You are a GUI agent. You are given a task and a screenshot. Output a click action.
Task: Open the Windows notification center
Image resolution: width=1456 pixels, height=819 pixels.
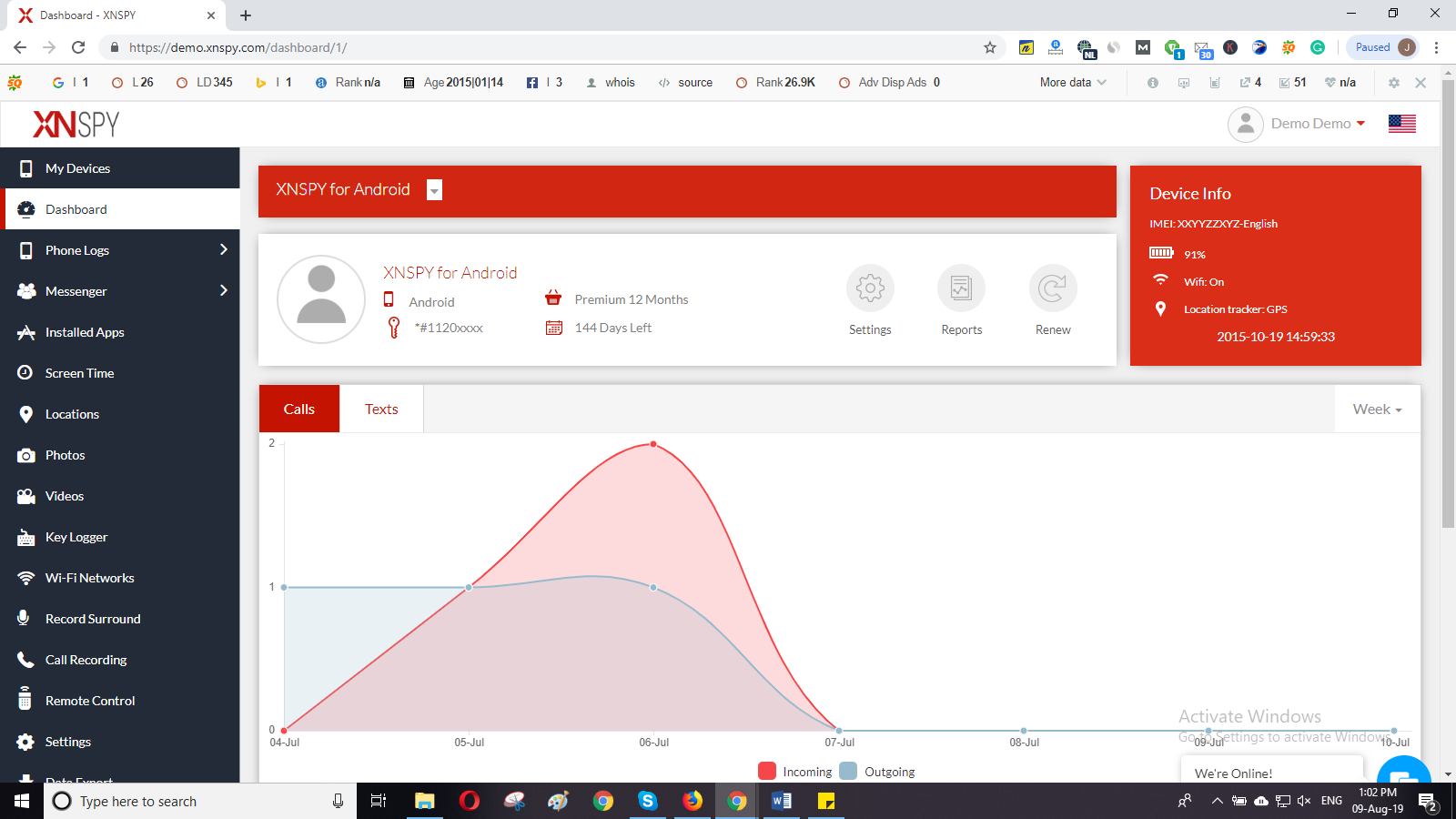tap(1428, 802)
